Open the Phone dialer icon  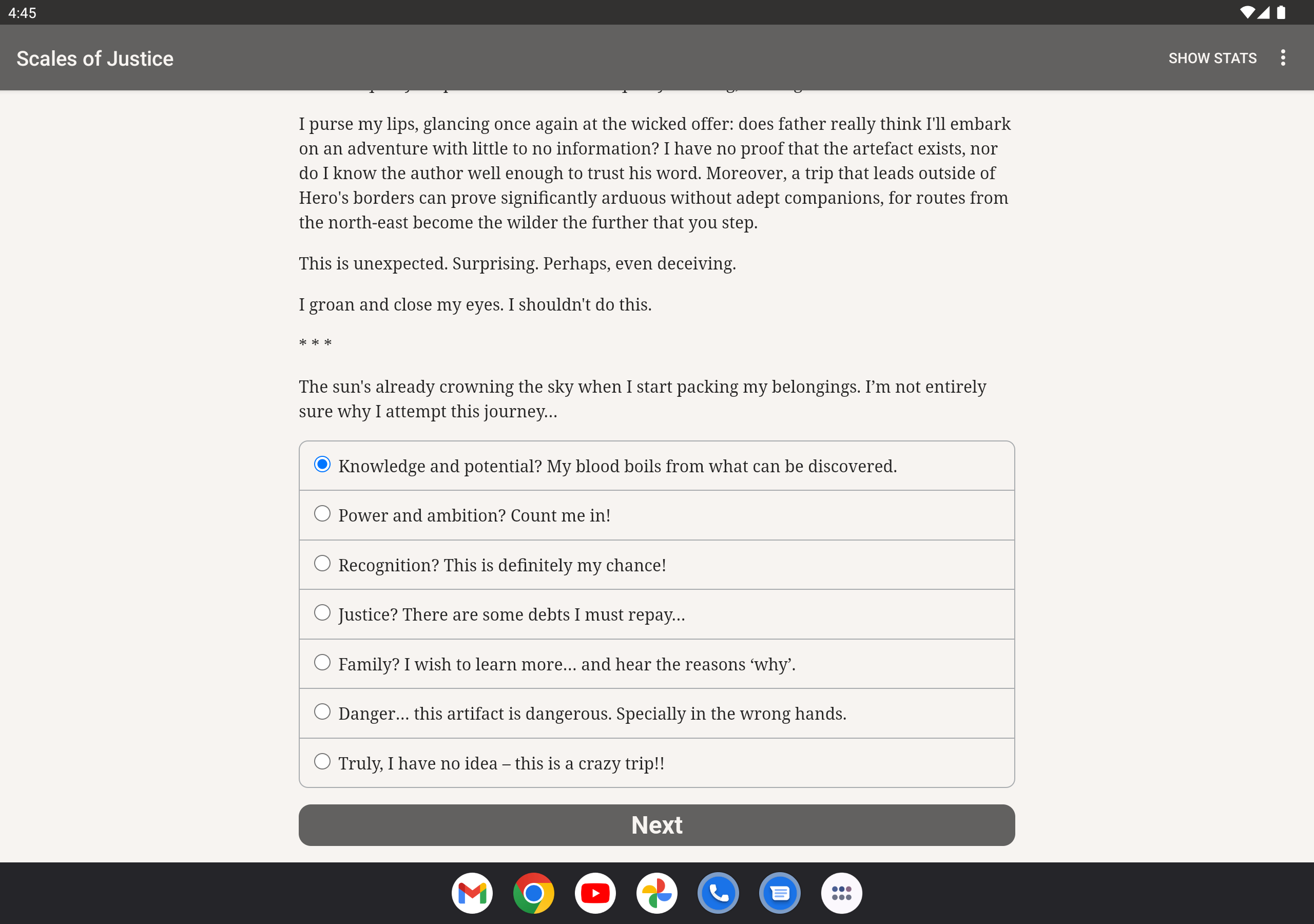click(718, 893)
